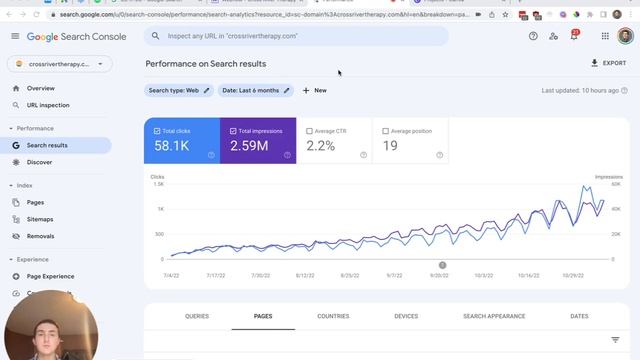640x360 pixels.
Task: Switch to the Countries tab
Action: (333, 316)
